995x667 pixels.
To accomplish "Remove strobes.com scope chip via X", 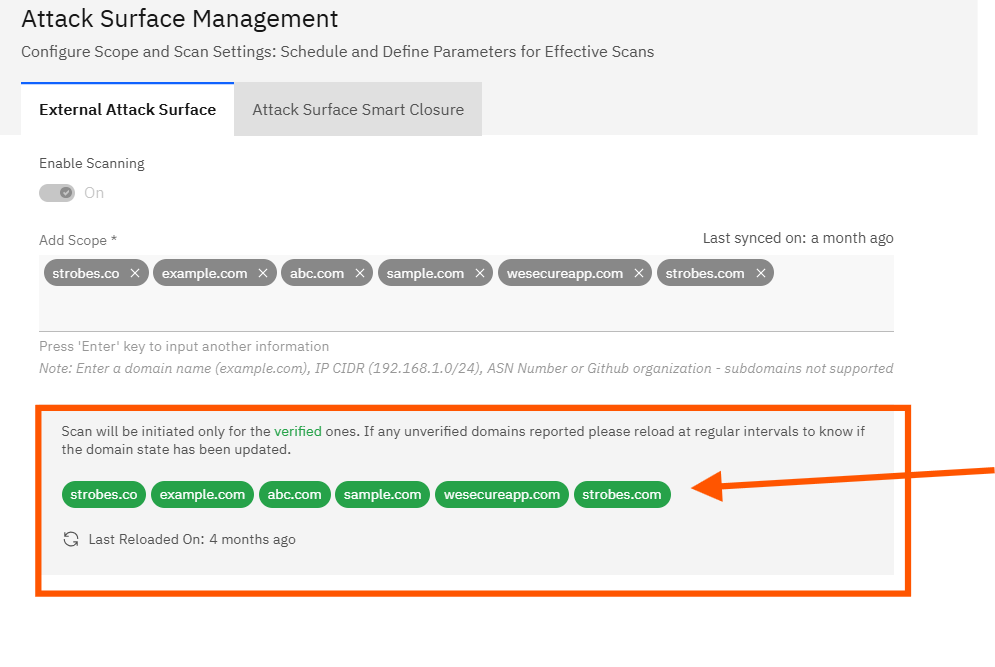I will pyautogui.click(x=761, y=273).
